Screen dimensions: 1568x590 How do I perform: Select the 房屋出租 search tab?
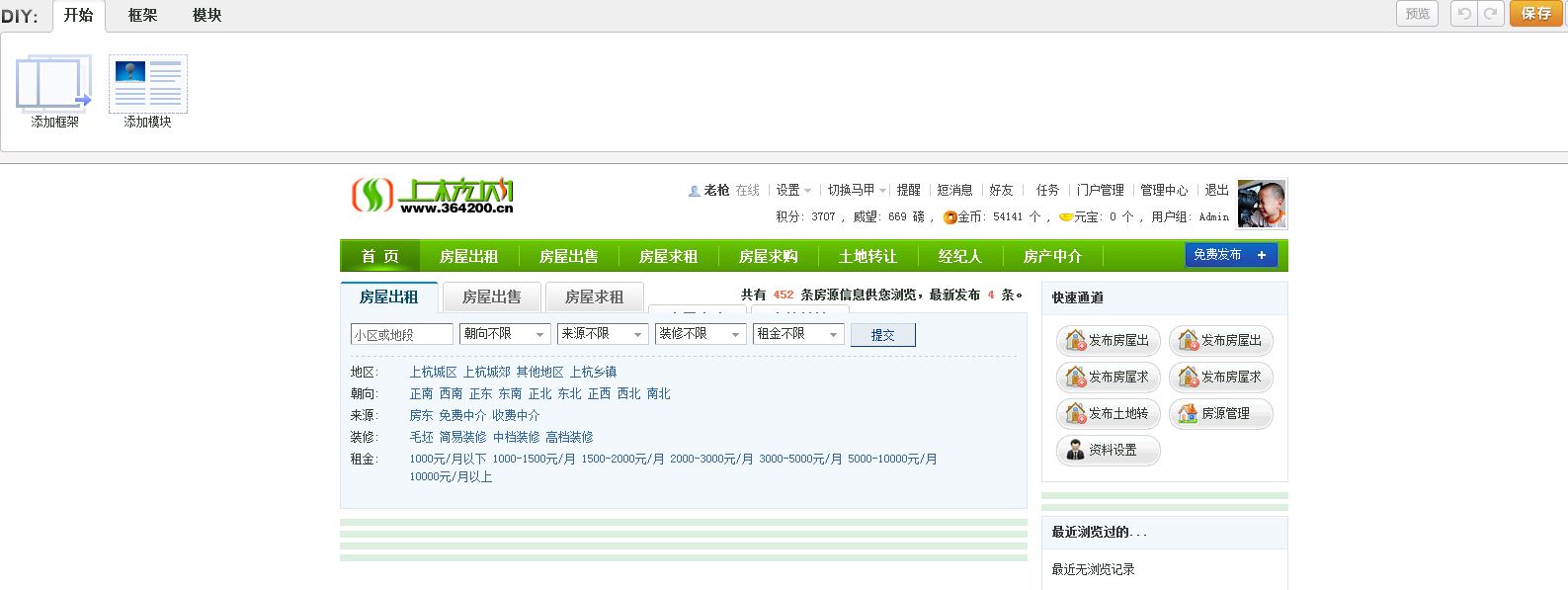[x=388, y=296]
